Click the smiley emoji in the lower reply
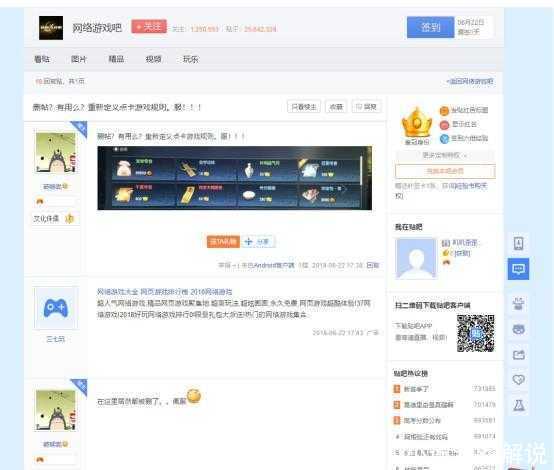 (194, 396)
